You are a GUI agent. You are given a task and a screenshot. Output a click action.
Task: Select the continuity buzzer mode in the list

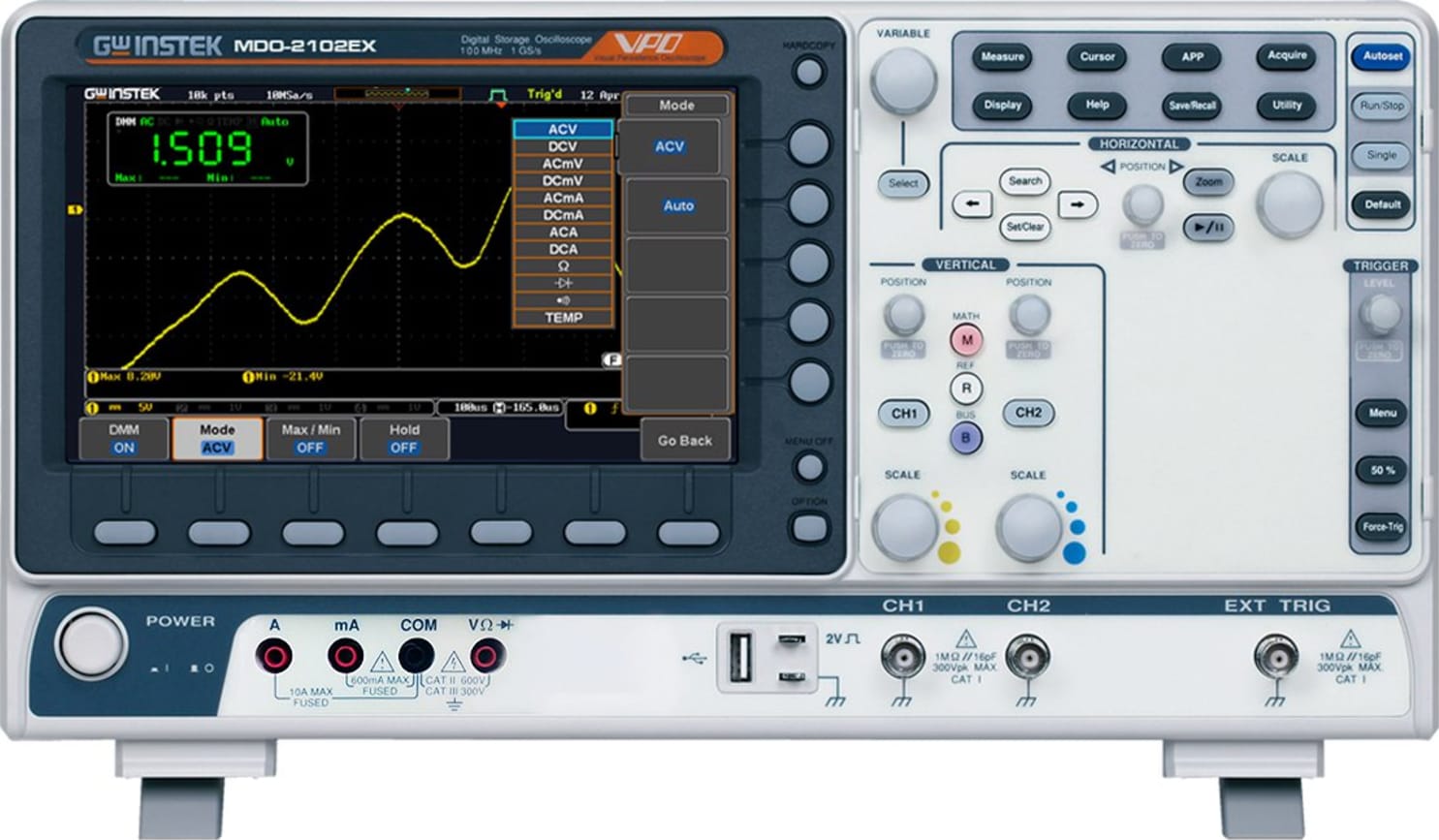pos(565,299)
